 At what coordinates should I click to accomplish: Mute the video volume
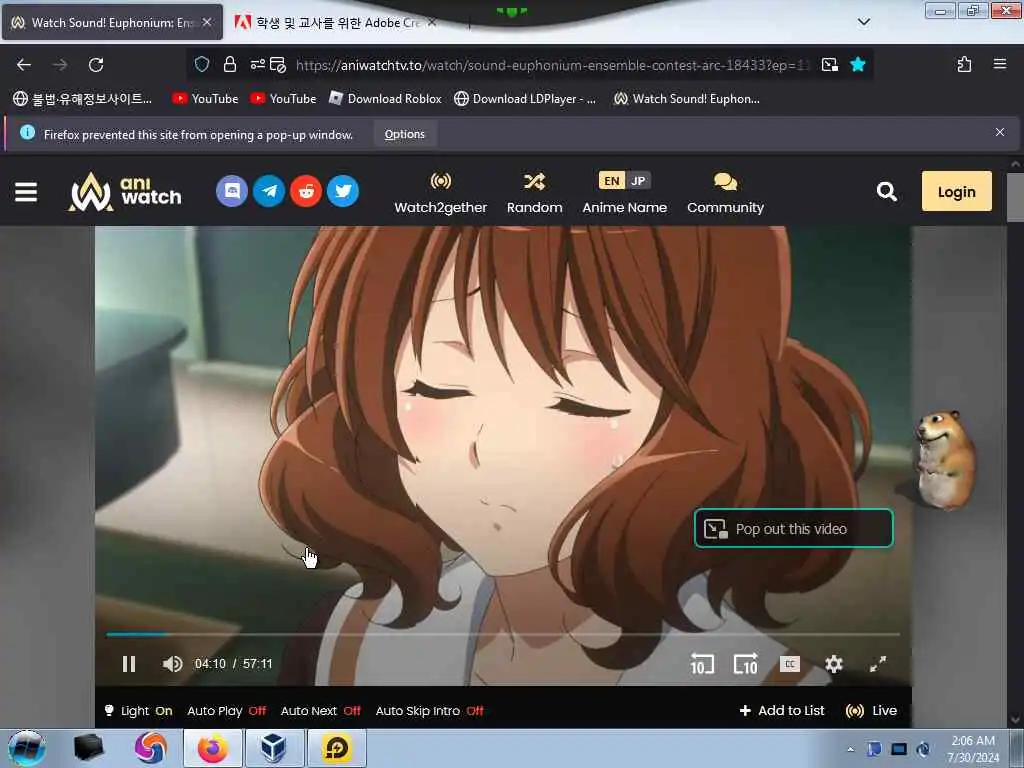coord(172,664)
